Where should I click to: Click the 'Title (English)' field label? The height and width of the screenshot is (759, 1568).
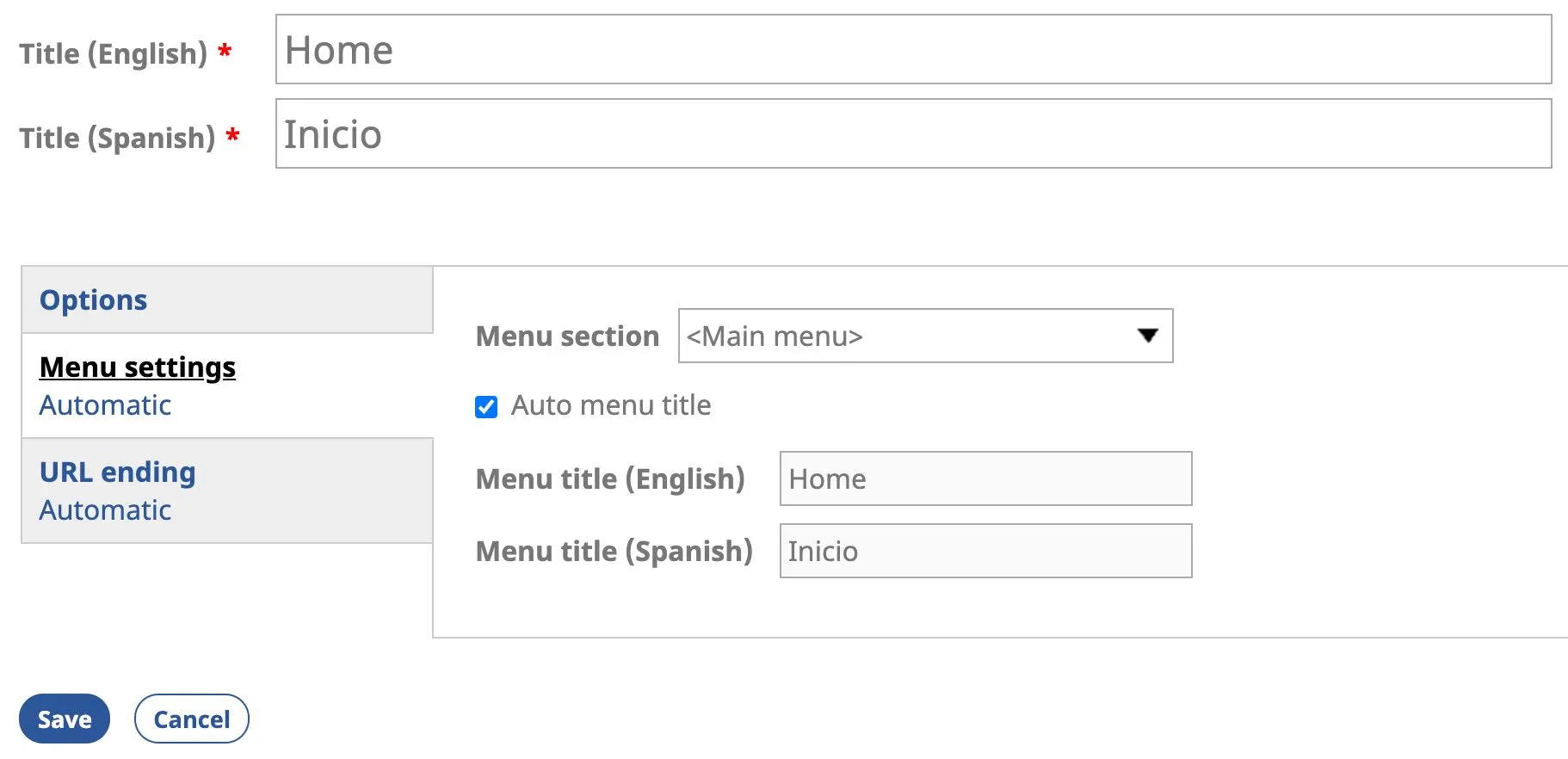coord(114,54)
